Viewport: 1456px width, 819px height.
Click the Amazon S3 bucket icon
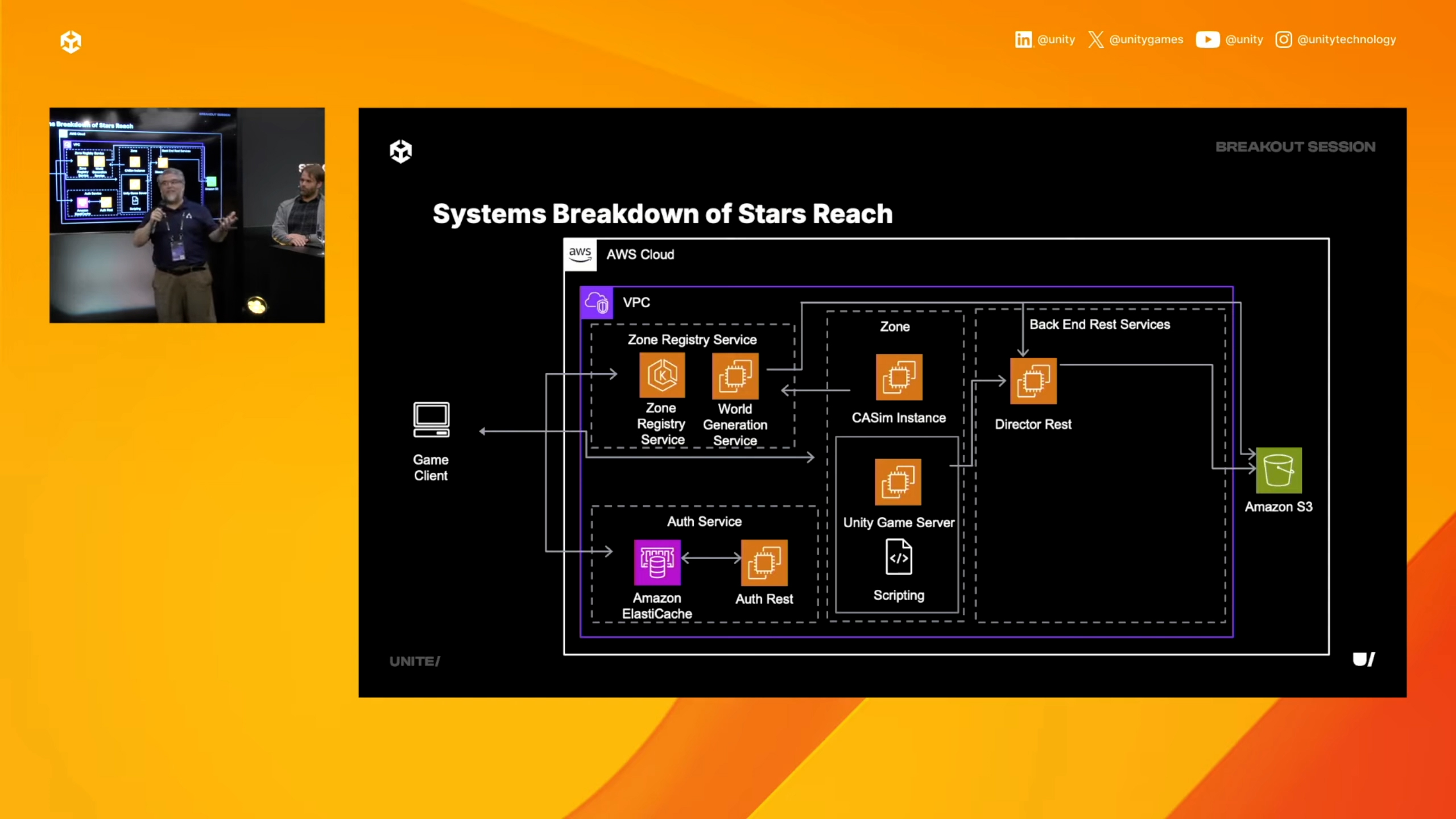[1279, 470]
